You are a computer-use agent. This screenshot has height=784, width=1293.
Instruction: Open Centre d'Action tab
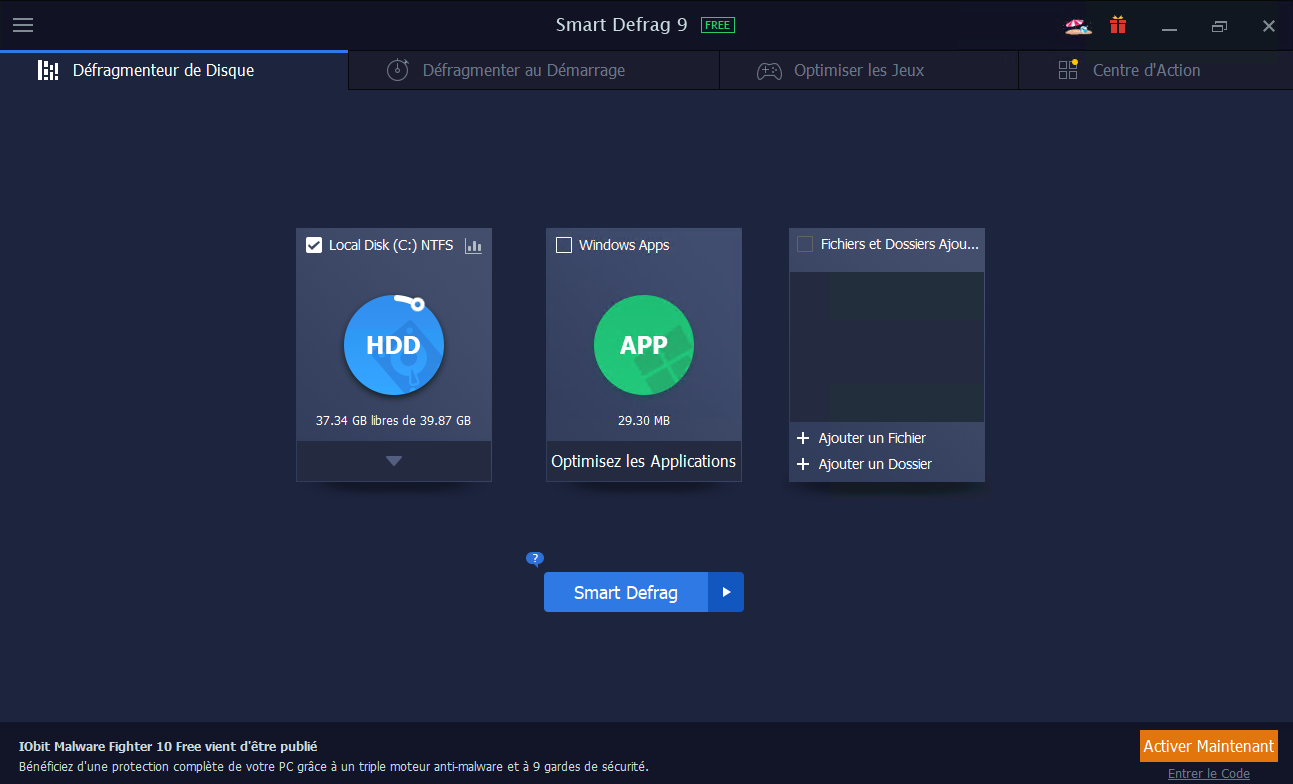(x=1155, y=70)
